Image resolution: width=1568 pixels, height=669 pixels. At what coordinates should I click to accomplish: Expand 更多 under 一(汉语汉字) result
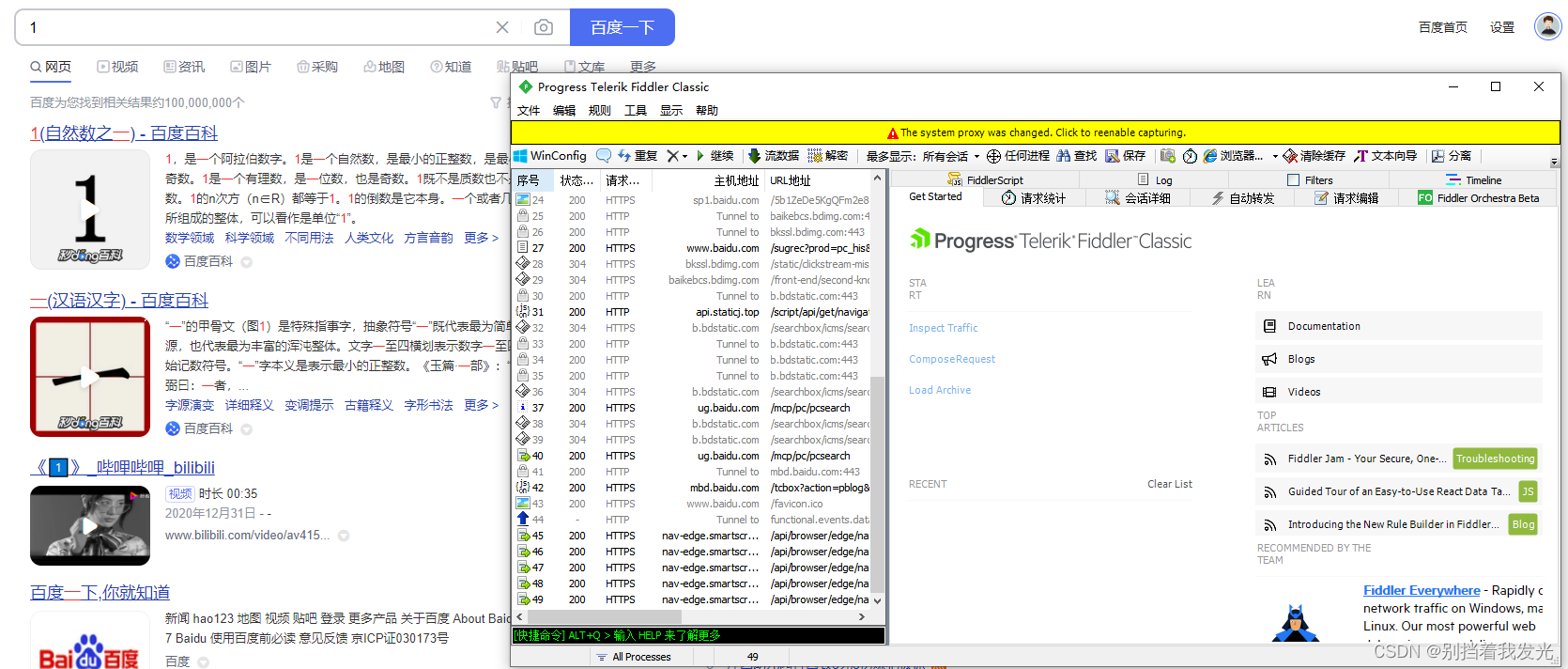[x=481, y=405]
